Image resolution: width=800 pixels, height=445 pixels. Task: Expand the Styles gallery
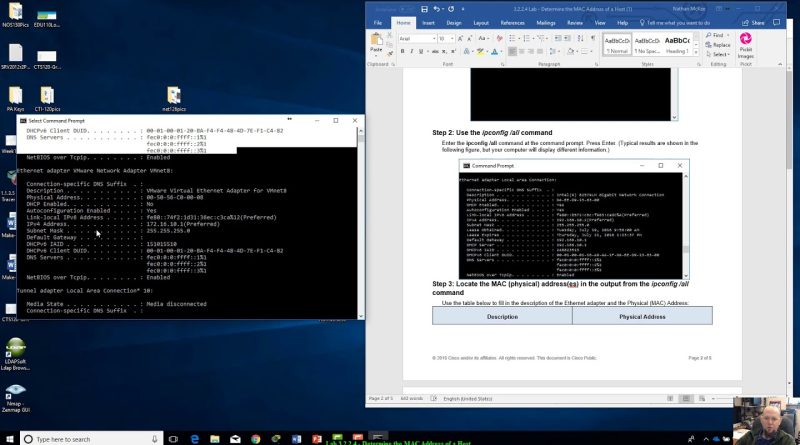click(696, 53)
